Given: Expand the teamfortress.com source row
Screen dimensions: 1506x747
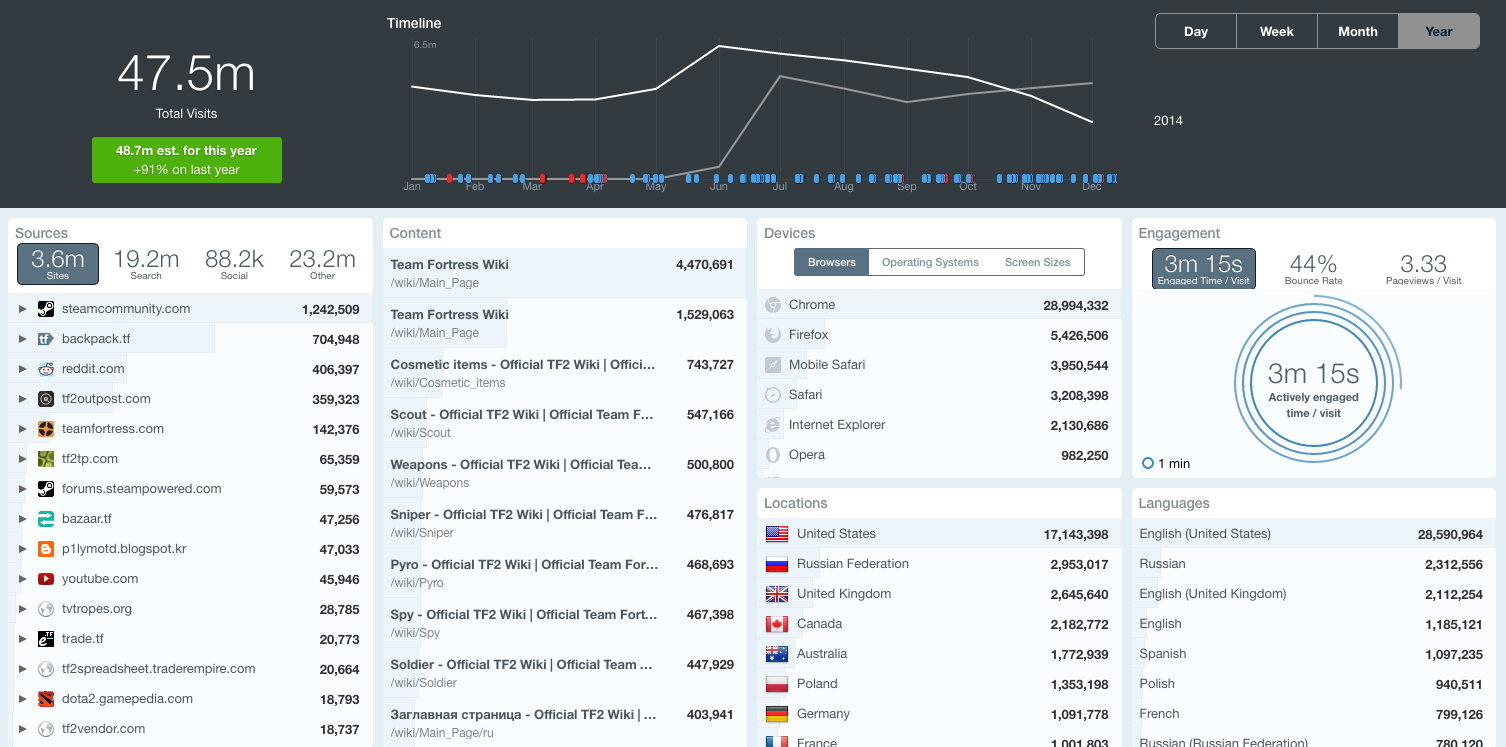Looking at the screenshot, I should [x=23, y=429].
